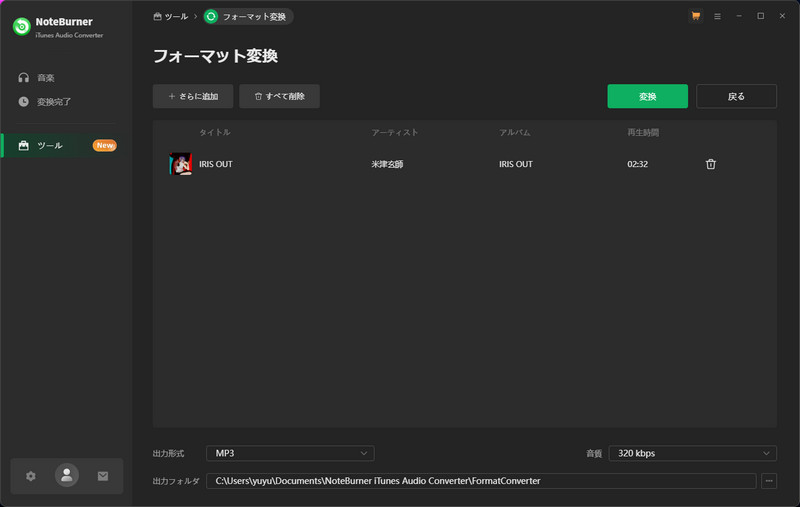
Task: Click the IRIS OUT album cell
Action: (516, 164)
